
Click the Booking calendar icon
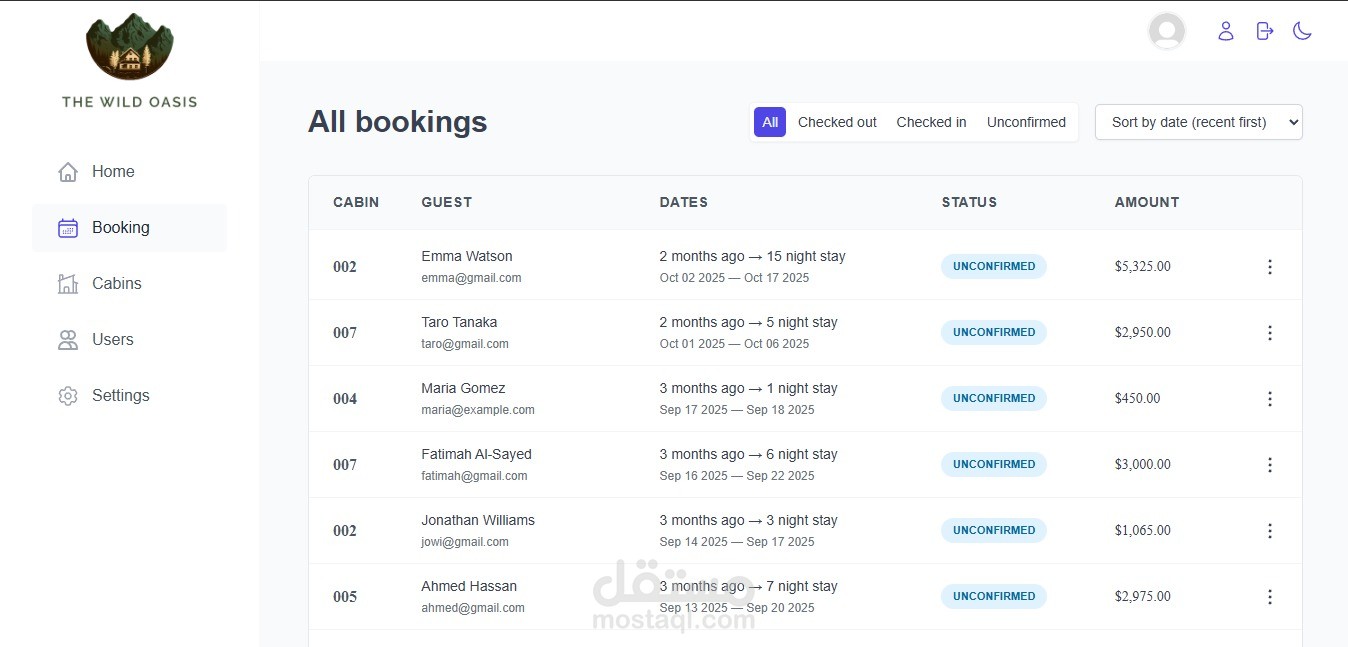point(68,228)
